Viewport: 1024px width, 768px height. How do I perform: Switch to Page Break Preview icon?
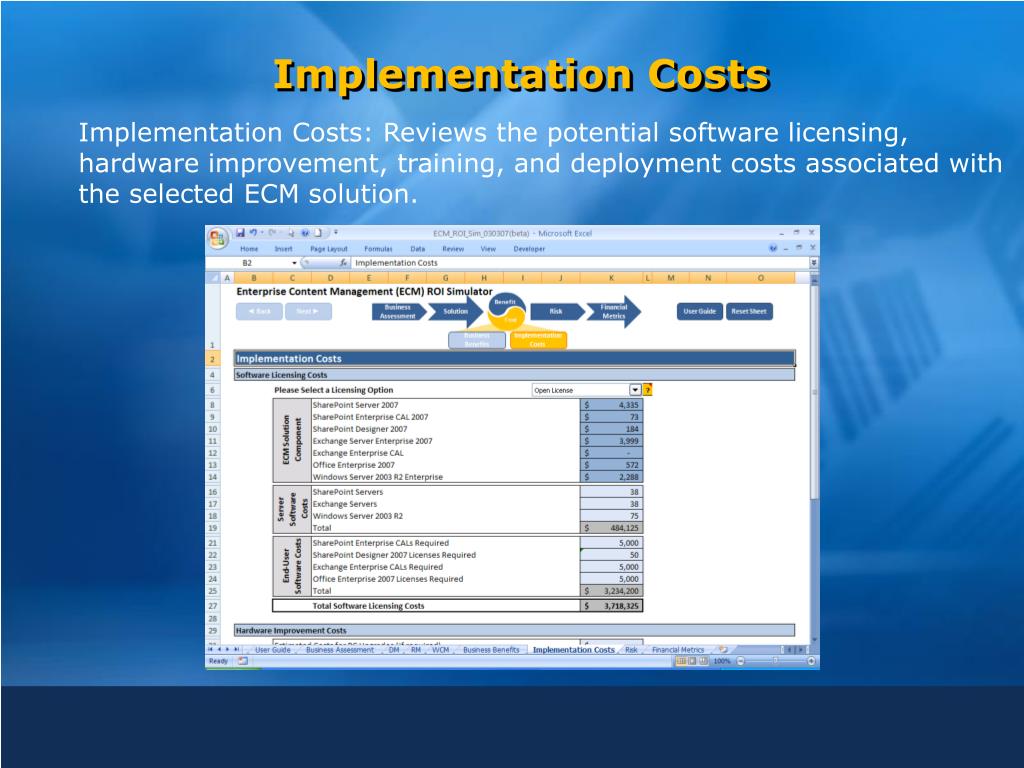tap(703, 661)
